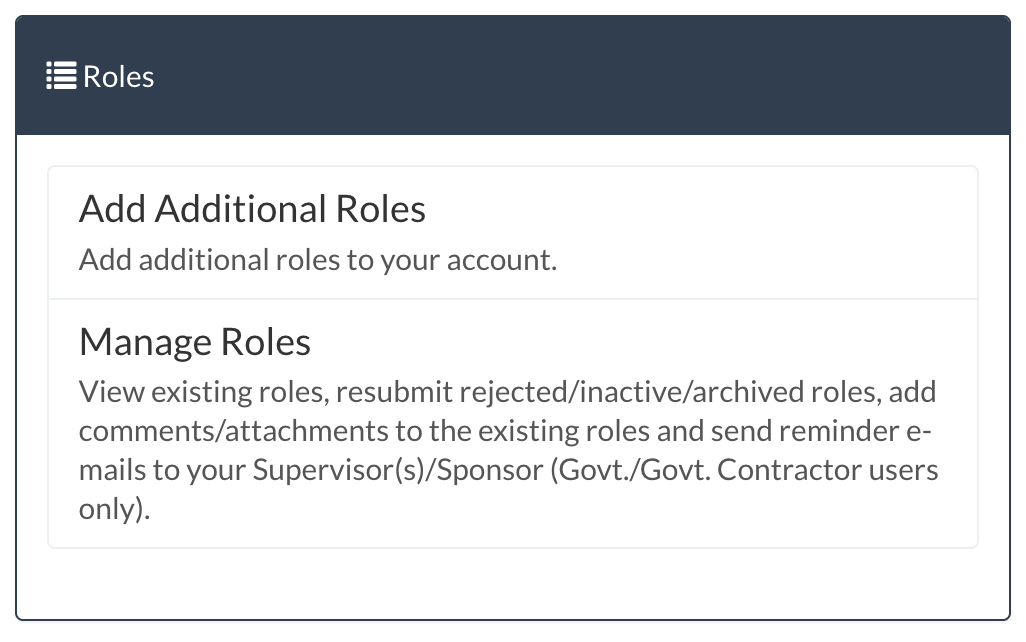Click the word 'Additional' in first heading
This screenshot has width=1026, height=642.
[x=241, y=210]
